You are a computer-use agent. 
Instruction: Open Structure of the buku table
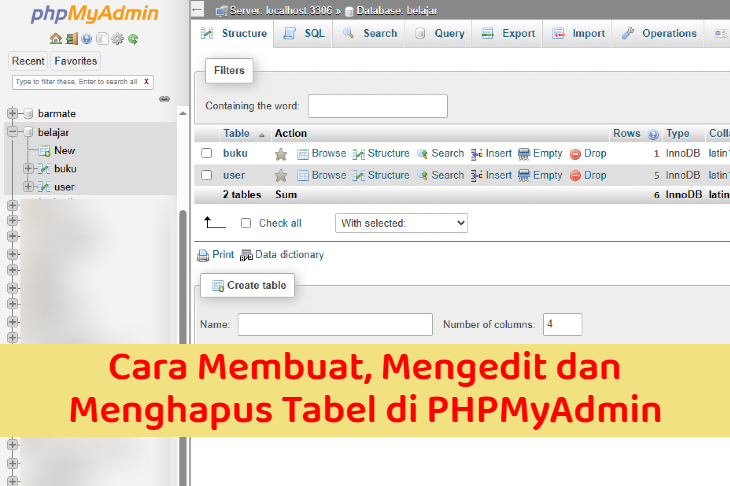coord(381,154)
